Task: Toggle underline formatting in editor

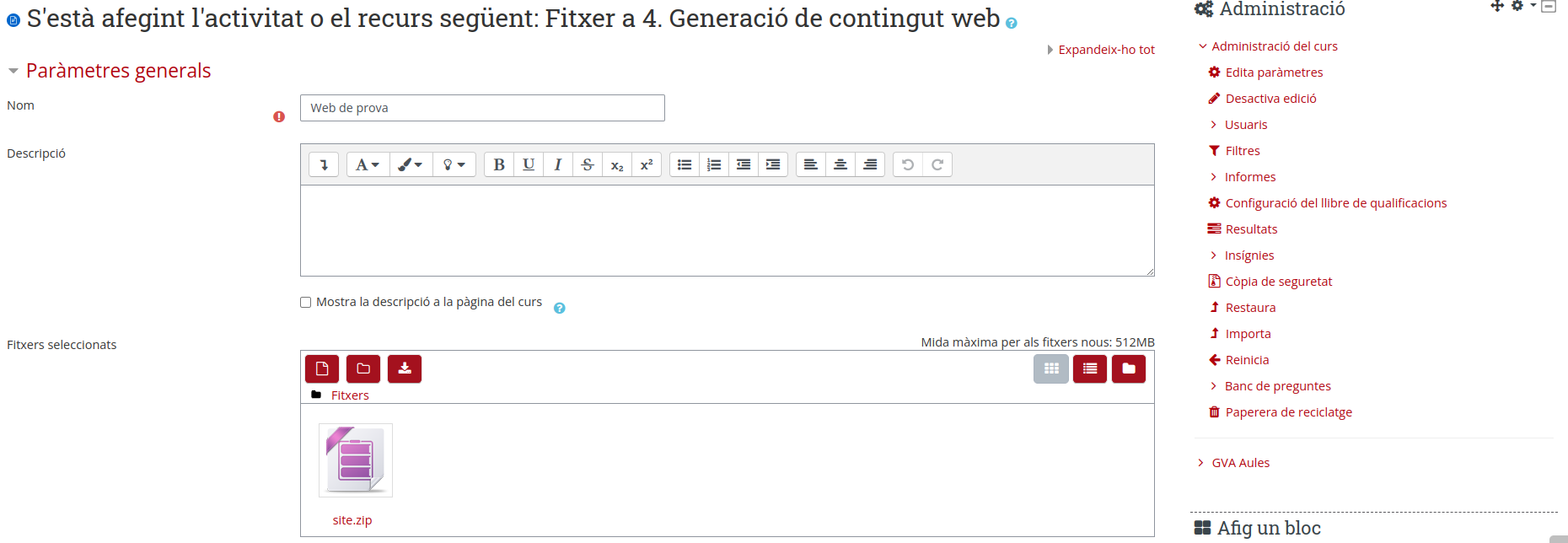Action: pyautogui.click(x=529, y=164)
